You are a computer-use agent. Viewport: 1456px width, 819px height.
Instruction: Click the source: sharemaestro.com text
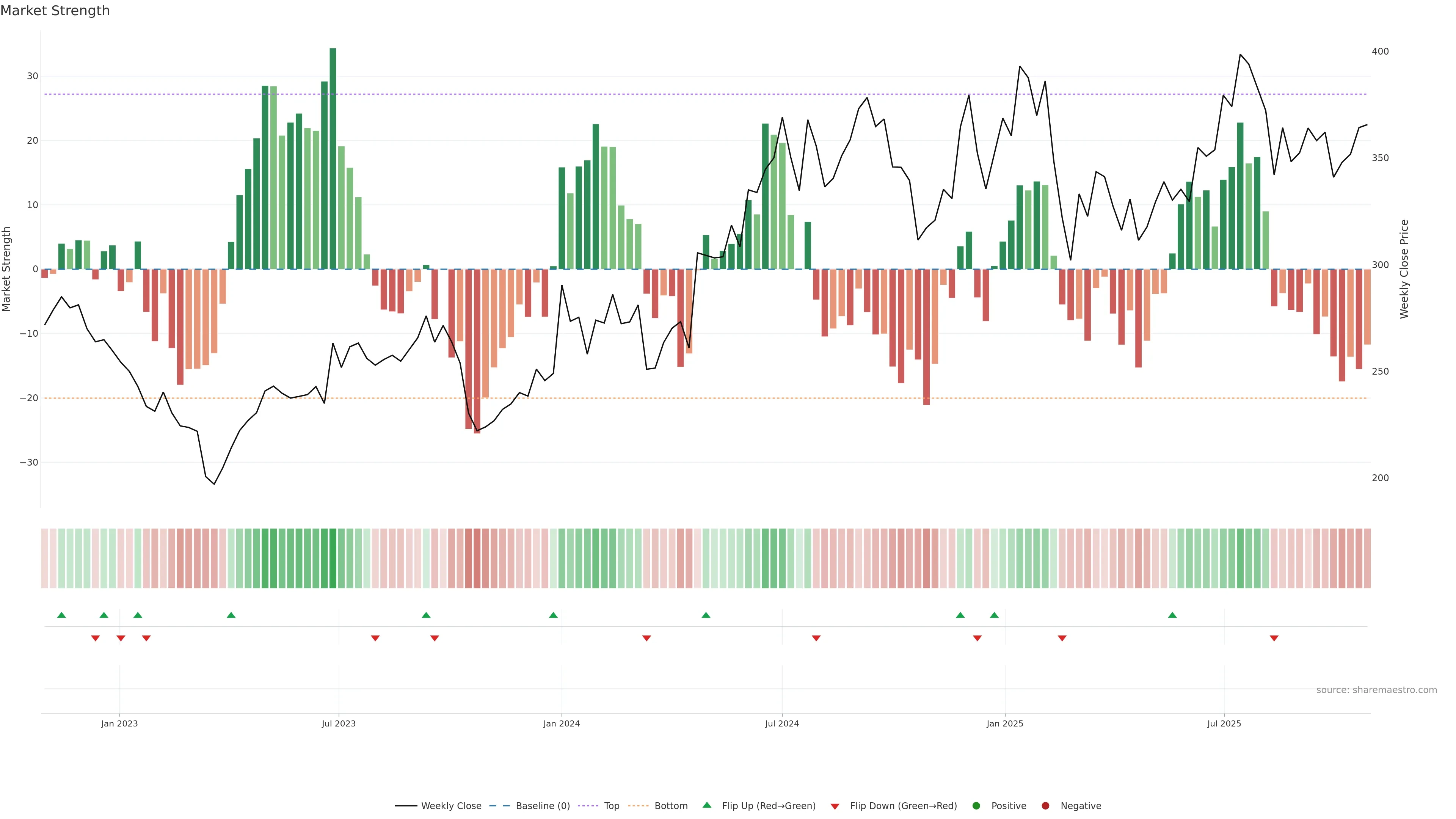coord(1376,690)
